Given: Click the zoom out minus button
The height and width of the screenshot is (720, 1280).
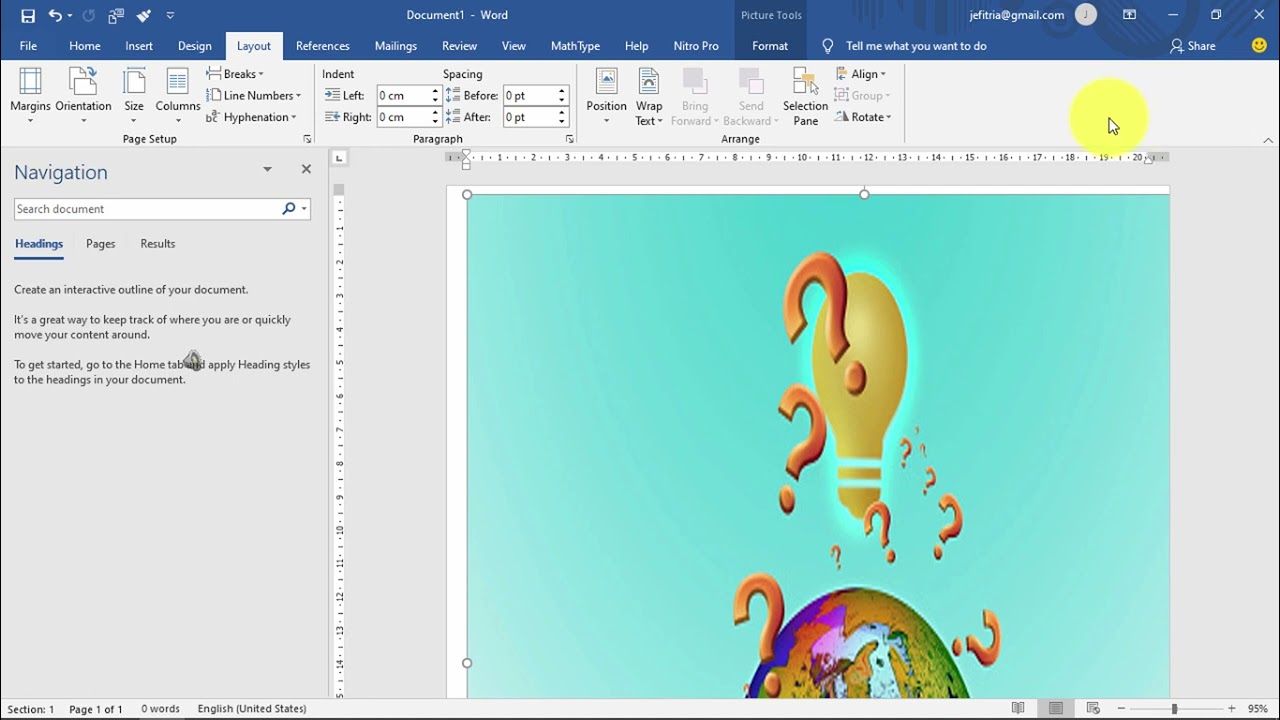Looking at the screenshot, I should click(x=1121, y=708).
